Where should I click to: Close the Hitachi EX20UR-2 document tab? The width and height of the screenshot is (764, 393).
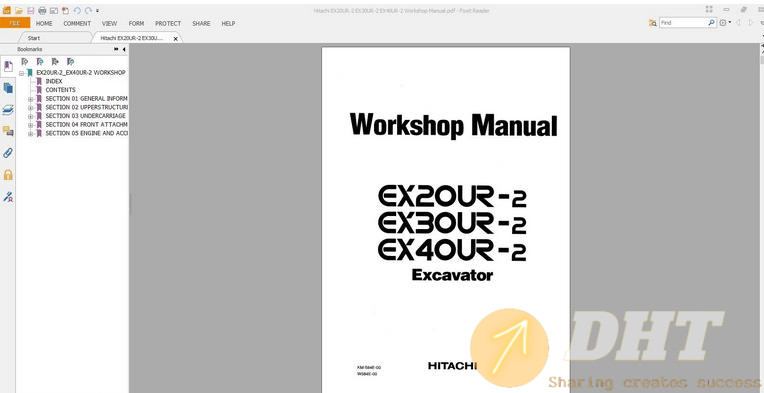pyautogui.click(x=175, y=38)
